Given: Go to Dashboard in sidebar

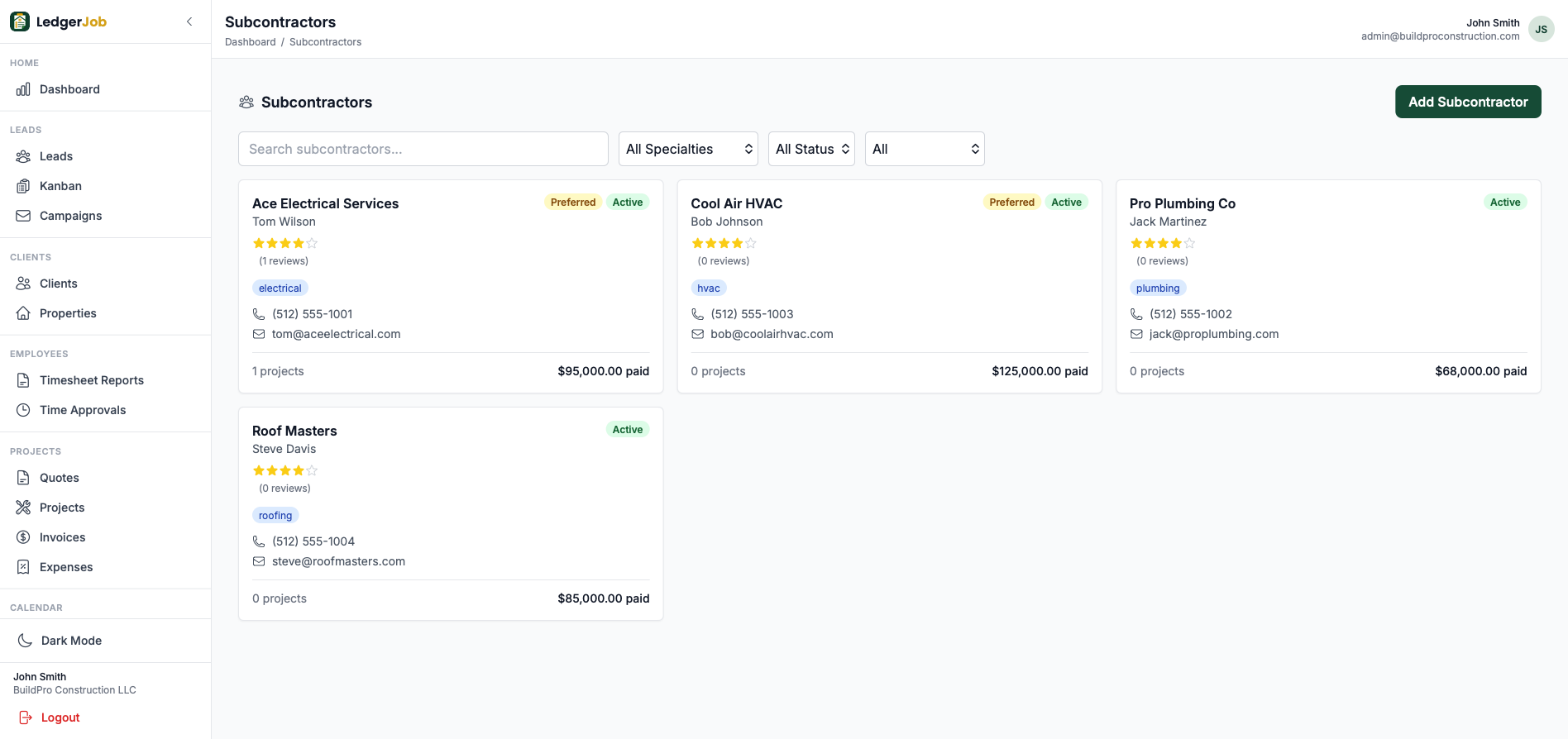Looking at the screenshot, I should (x=105, y=89).
